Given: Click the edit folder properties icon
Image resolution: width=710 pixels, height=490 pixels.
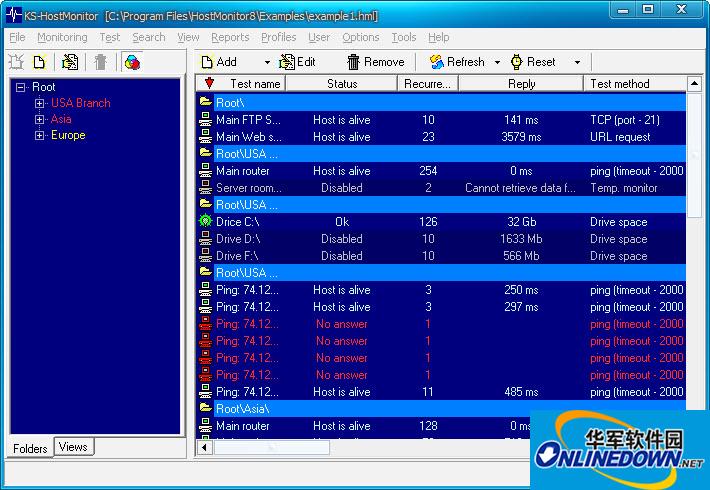Looking at the screenshot, I should [x=70, y=62].
